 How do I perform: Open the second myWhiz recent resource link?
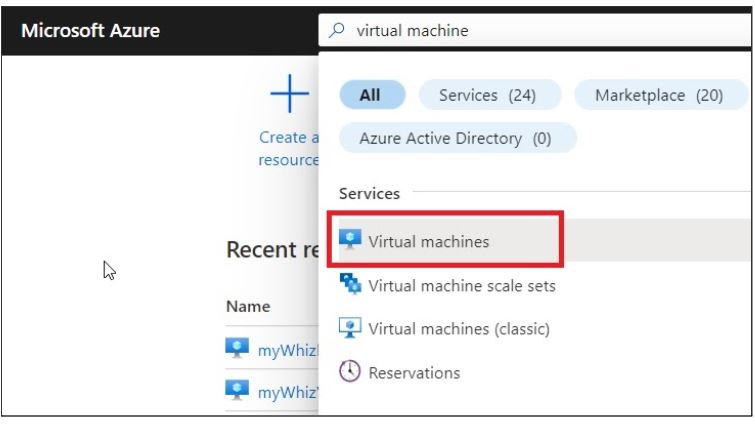(288, 392)
